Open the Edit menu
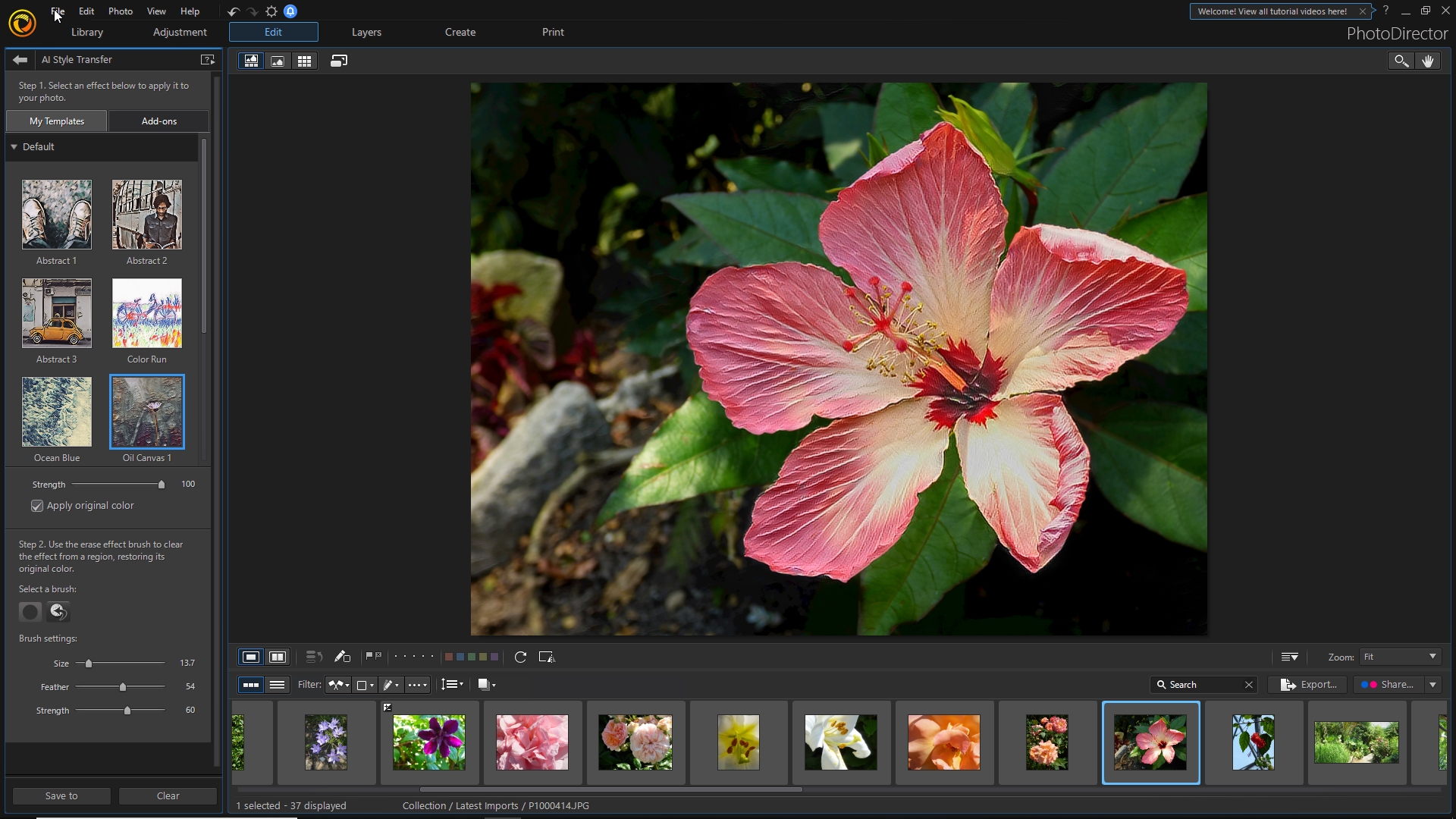1456x819 pixels. tap(86, 11)
